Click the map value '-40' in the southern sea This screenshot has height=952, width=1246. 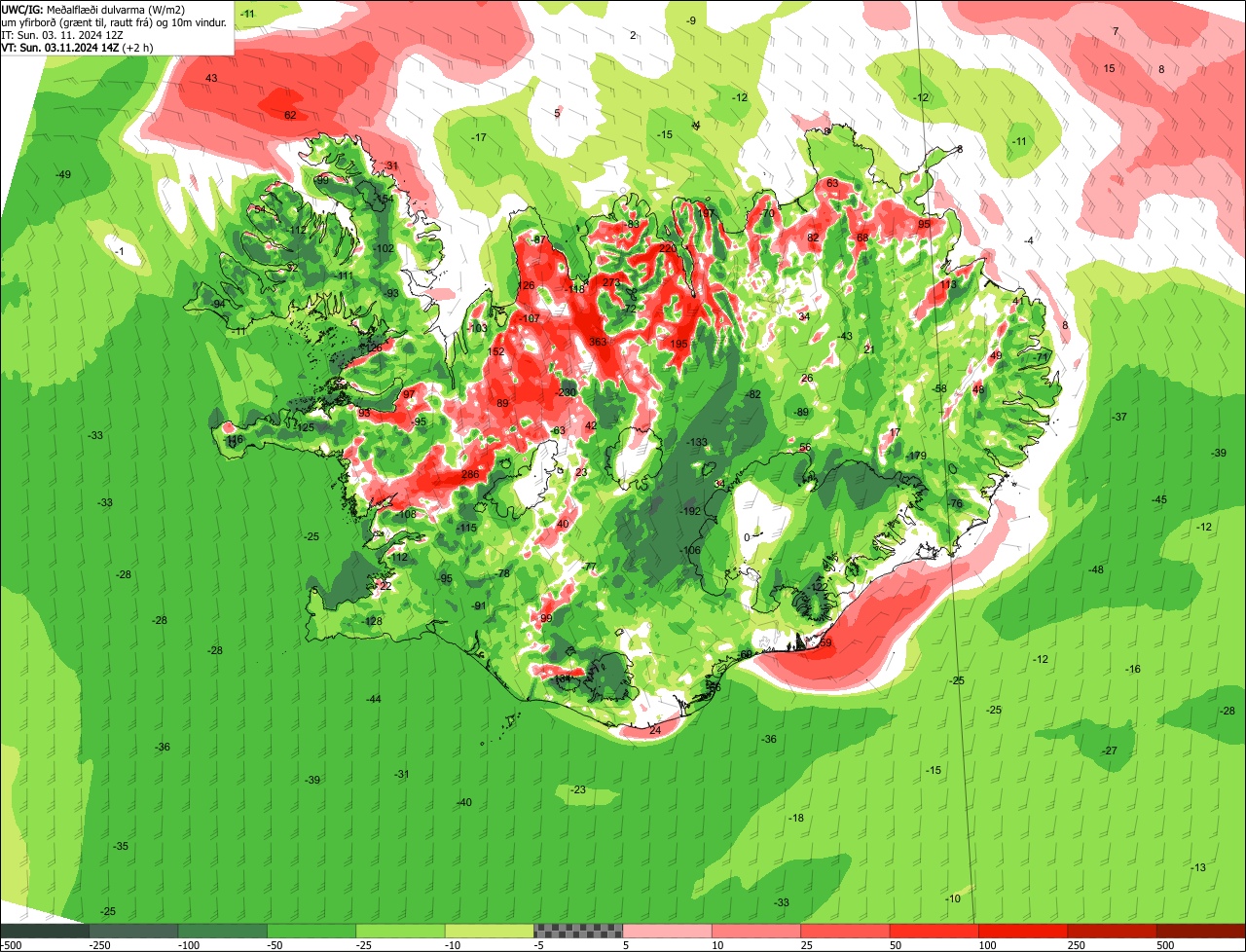464,802
